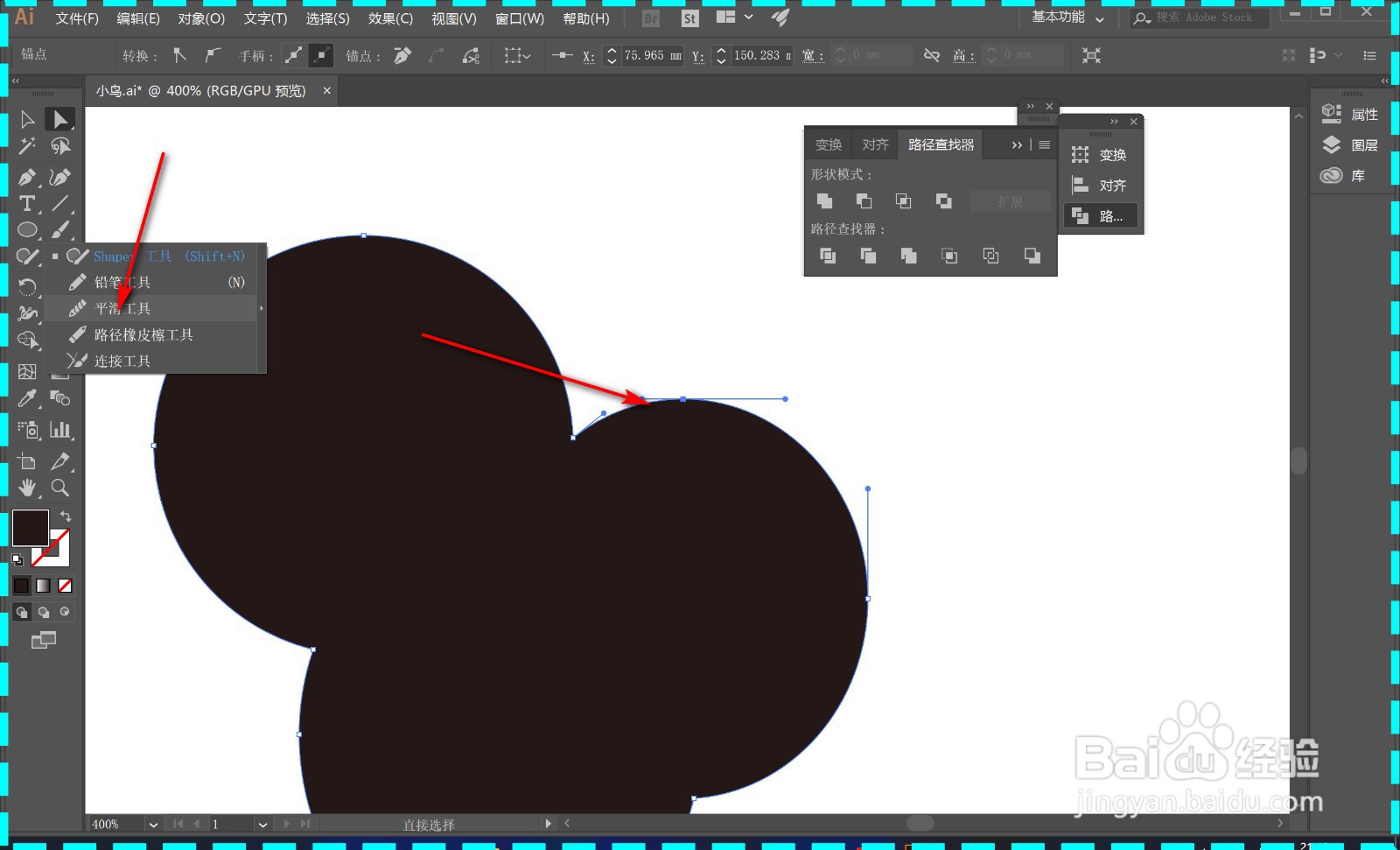Swap fill and stroke arrows
Image resolution: width=1400 pixels, height=850 pixels.
[x=66, y=516]
